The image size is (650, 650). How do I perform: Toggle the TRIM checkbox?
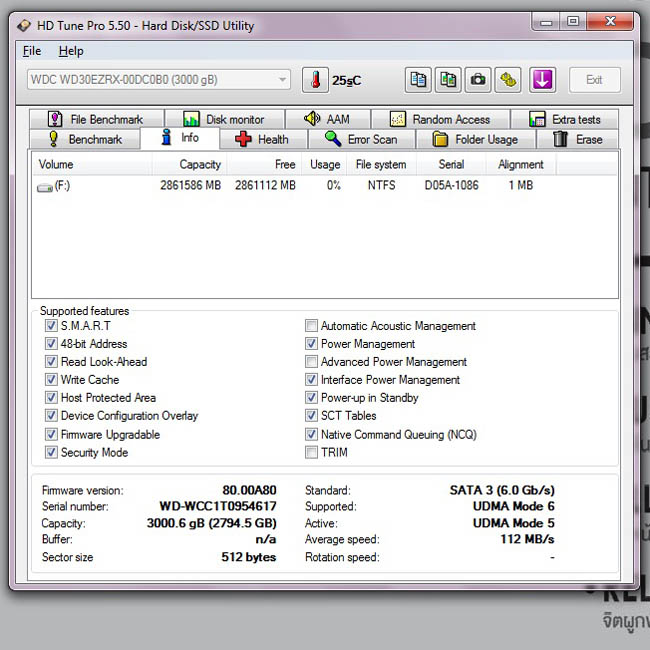coord(311,452)
